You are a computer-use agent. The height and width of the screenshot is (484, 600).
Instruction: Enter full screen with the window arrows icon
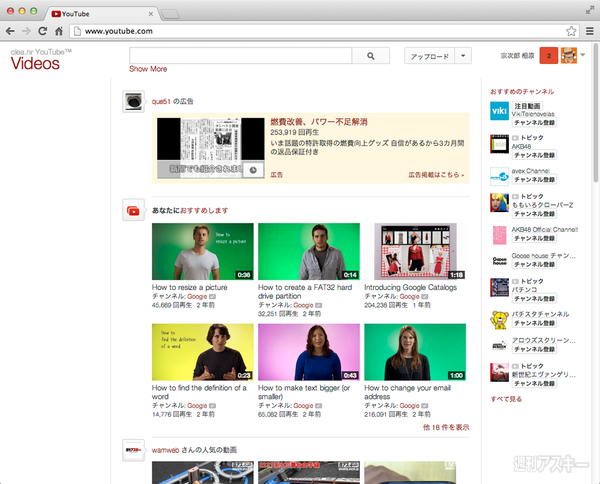pos(590,10)
